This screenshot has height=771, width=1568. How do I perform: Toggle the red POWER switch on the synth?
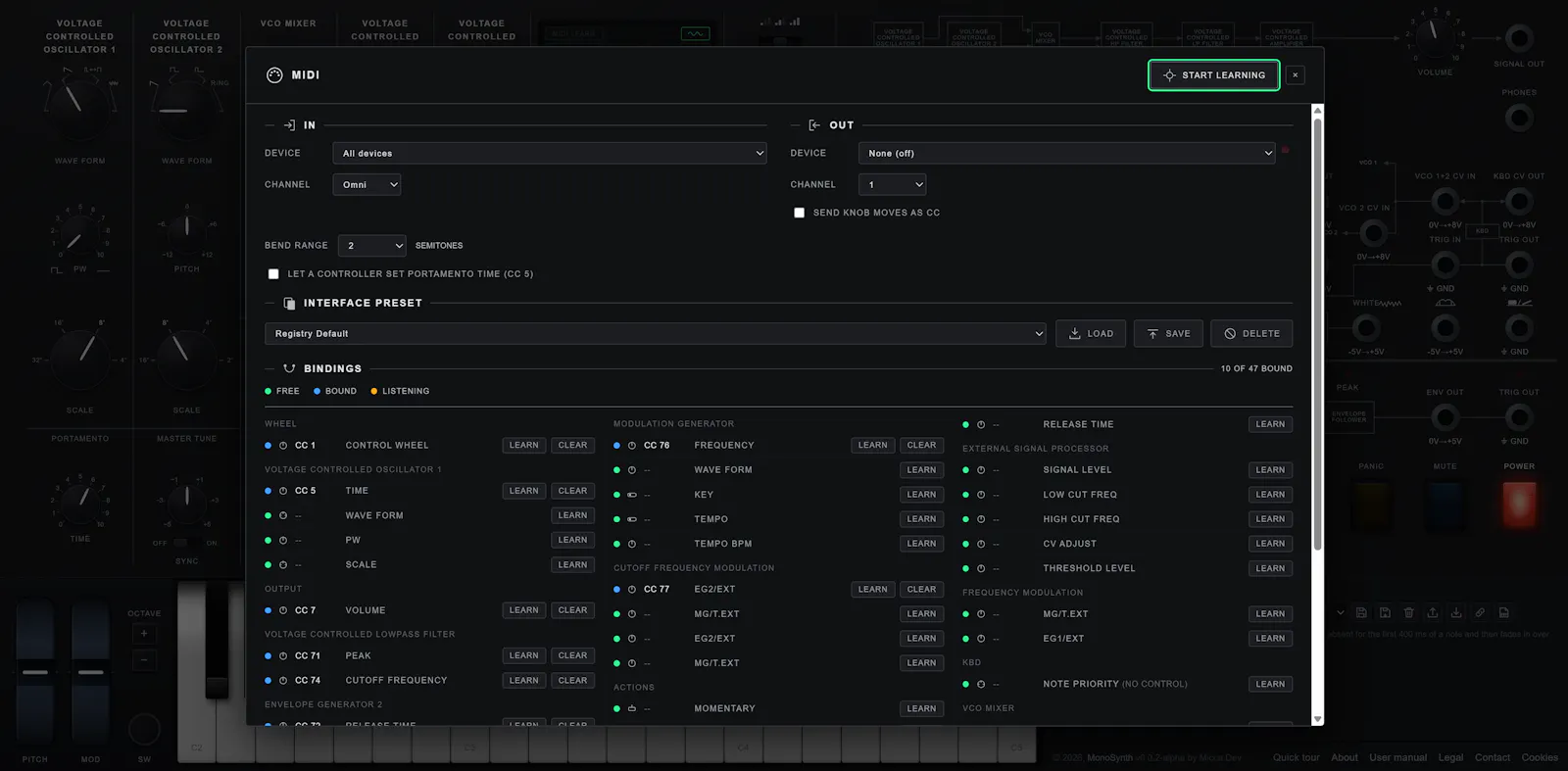pyautogui.click(x=1519, y=504)
